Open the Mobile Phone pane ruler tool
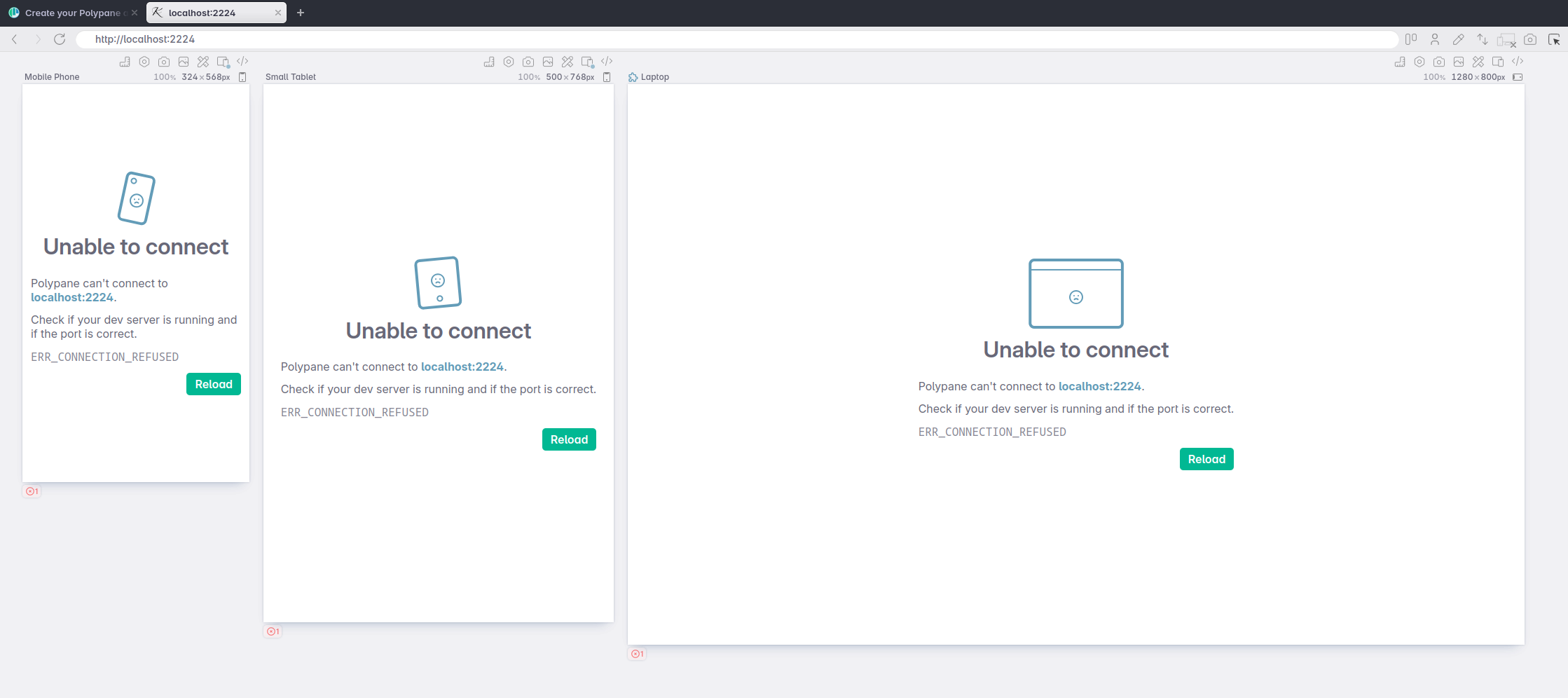 [x=124, y=62]
